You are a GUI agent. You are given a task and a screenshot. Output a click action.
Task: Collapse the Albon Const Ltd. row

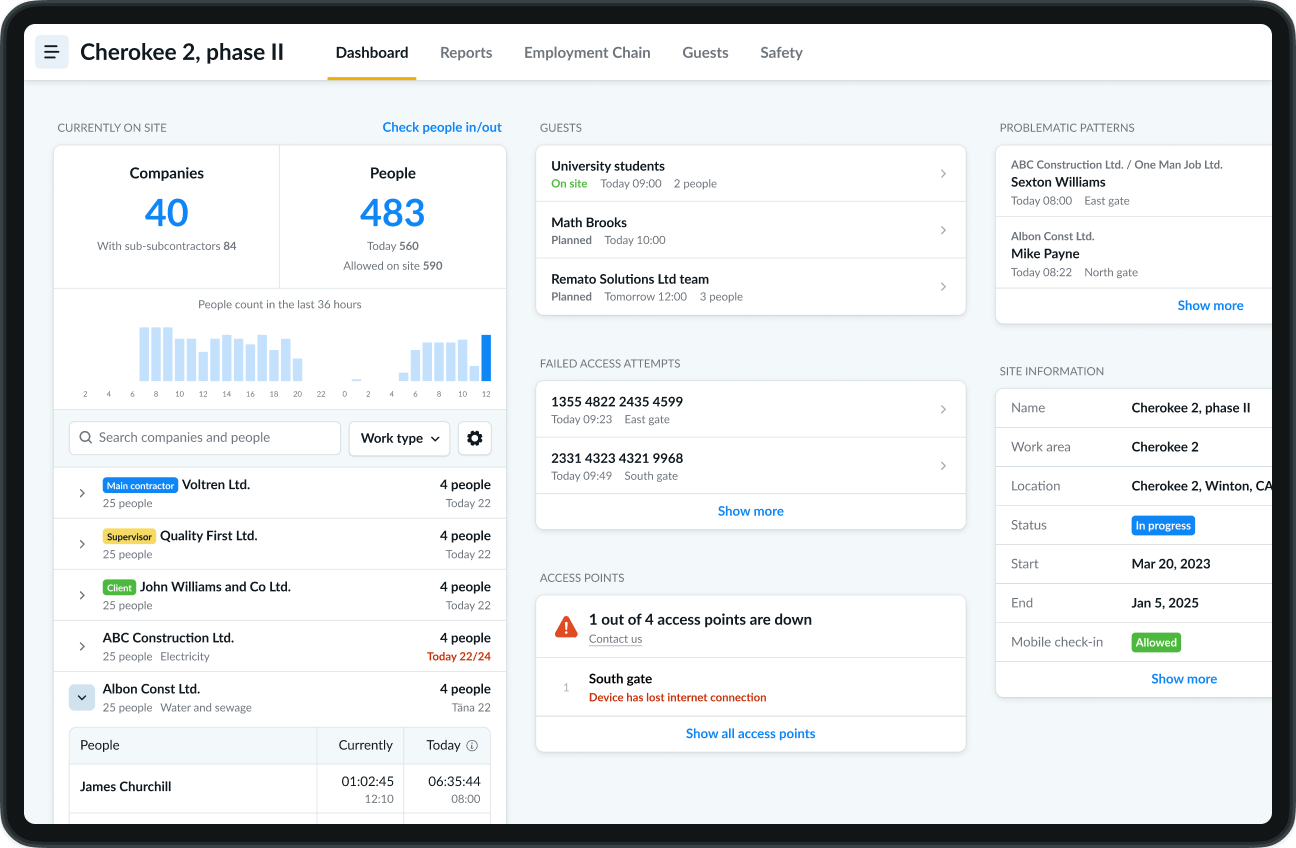coord(82,697)
